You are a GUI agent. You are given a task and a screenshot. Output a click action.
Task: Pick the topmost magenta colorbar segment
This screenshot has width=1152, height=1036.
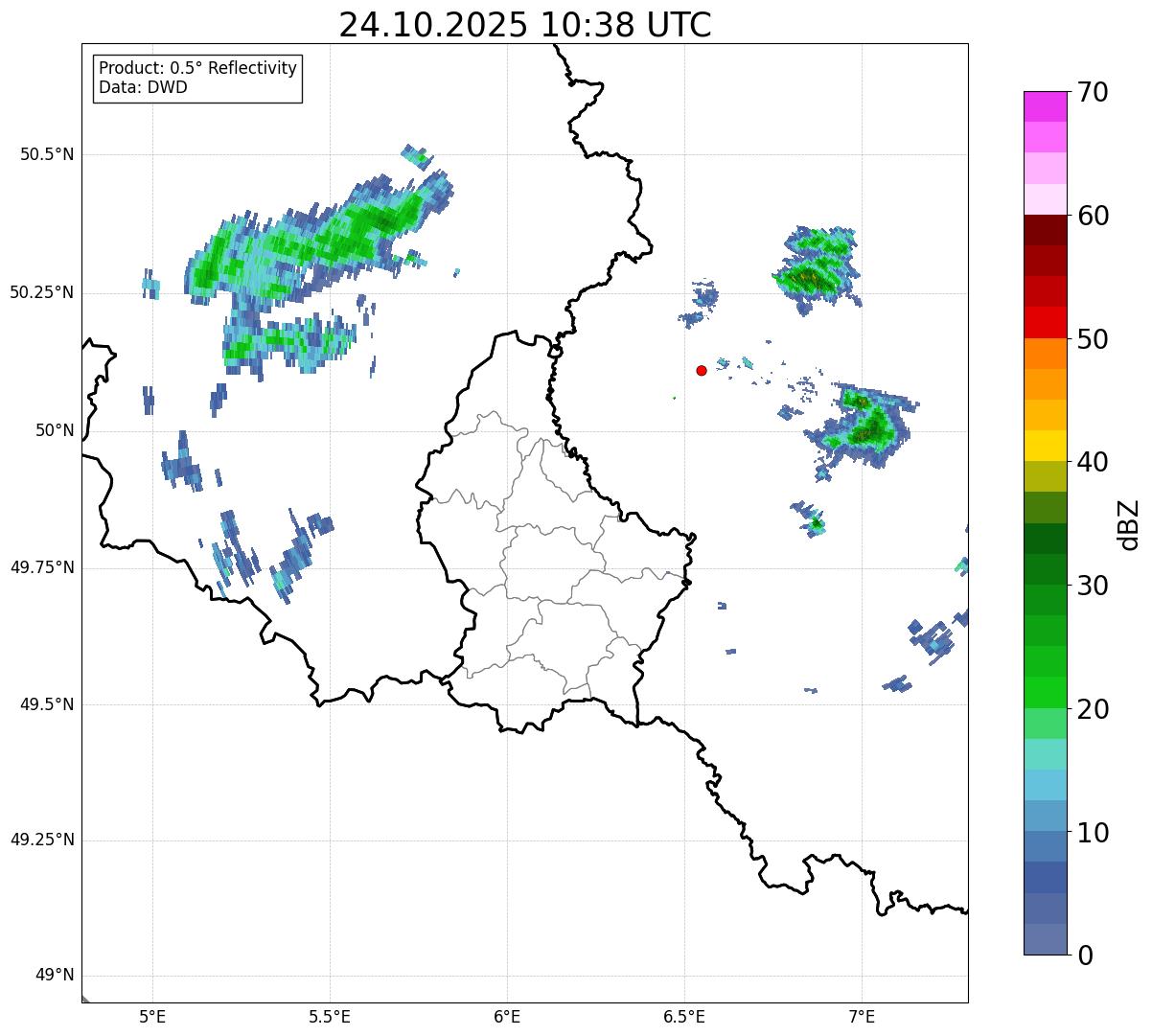coord(1045,106)
